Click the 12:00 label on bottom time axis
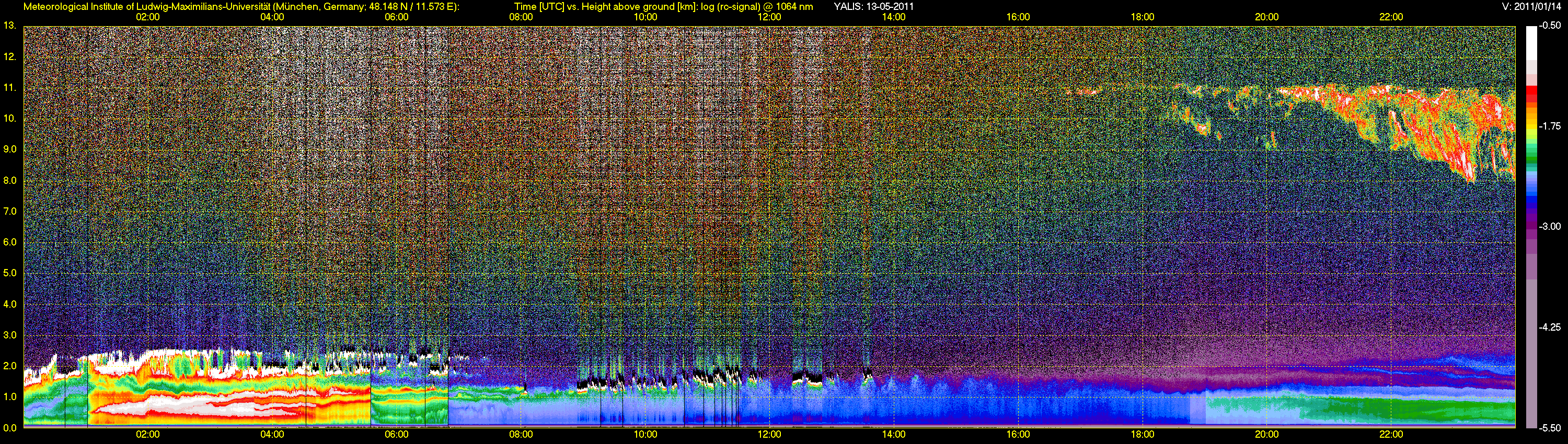Viewport: 1568px width, 444px height. (769, 434)
